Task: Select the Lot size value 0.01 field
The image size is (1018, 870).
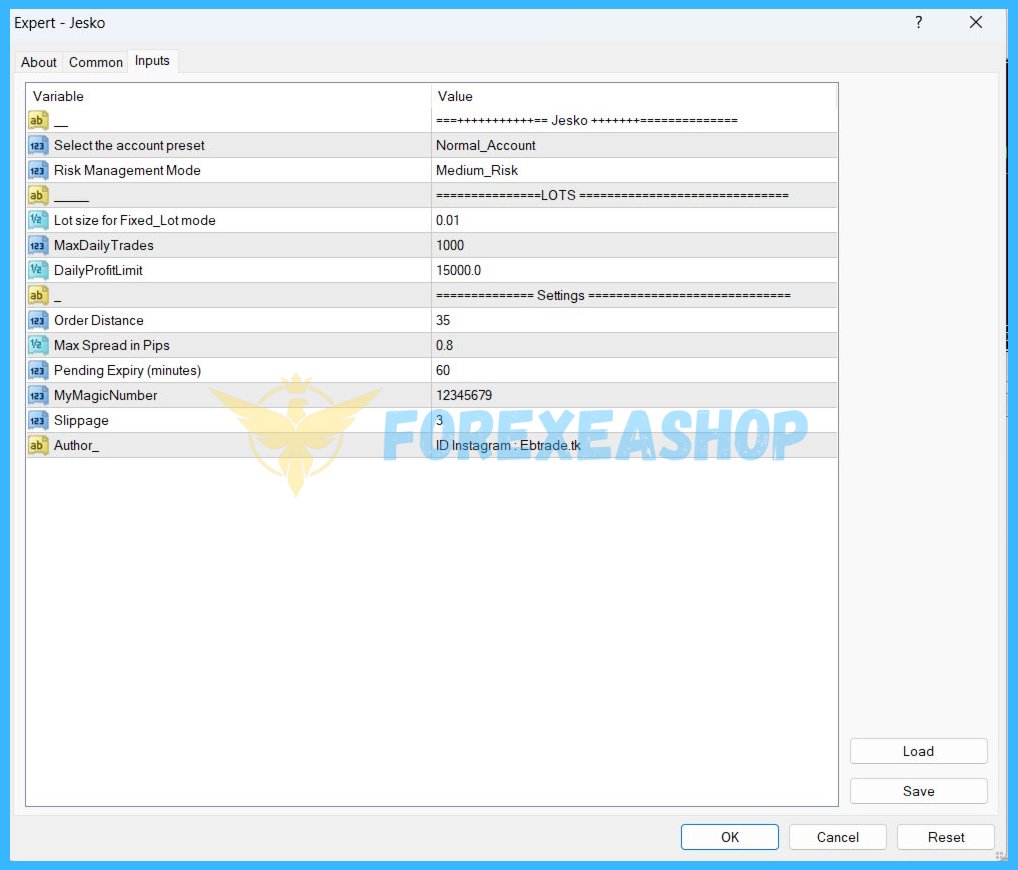Action: pos(634,220)
